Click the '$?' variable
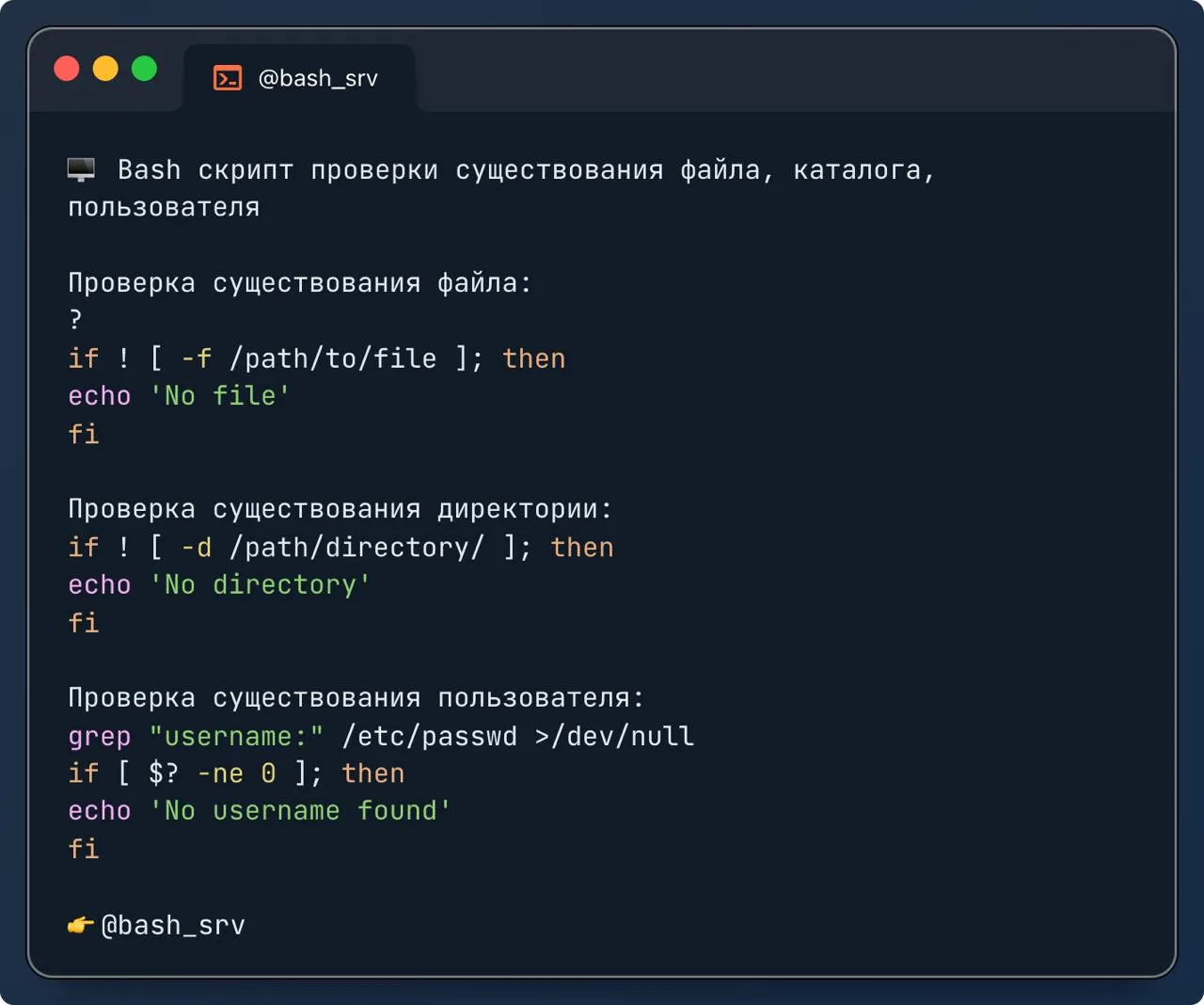The width and height of the screenshot is (1204, 1005). (x=164, y=774)
